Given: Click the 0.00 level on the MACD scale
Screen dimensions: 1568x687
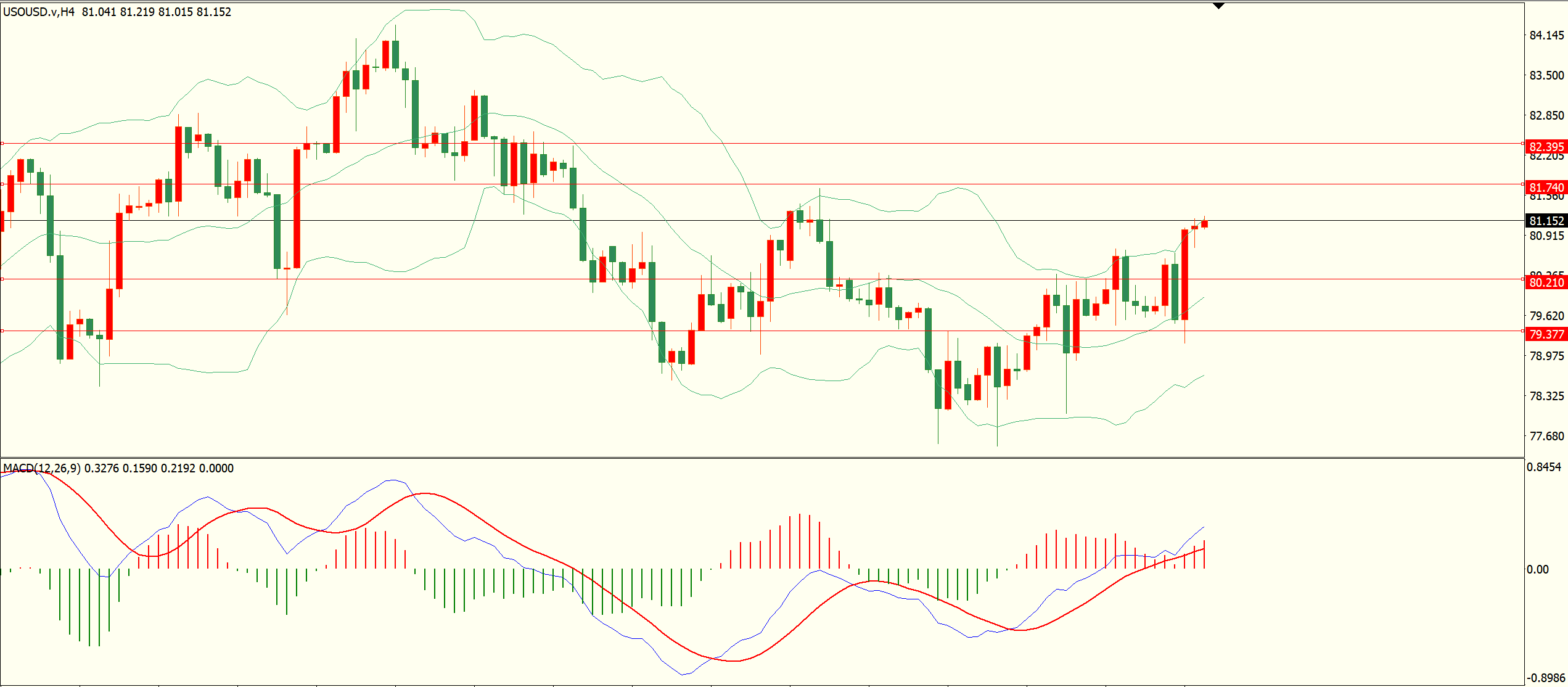Looking at the screenshot, I should click(x=1537, y=569).
